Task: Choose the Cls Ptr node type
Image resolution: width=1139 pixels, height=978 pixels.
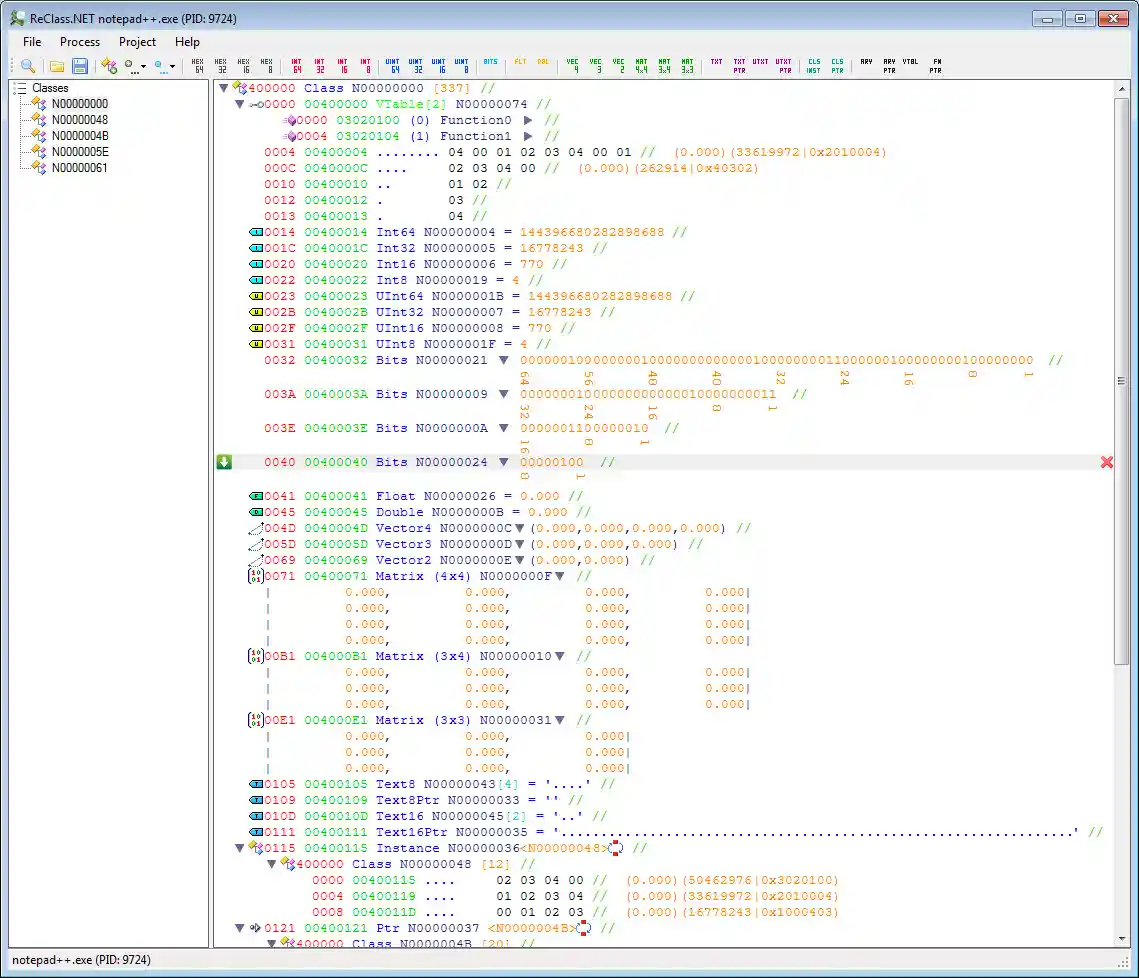Action: (837, 66)
